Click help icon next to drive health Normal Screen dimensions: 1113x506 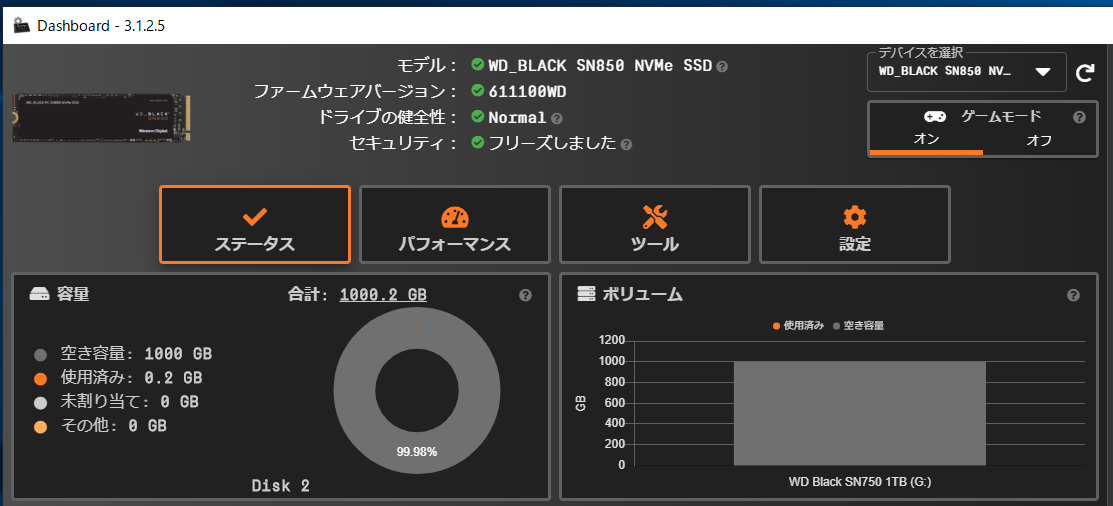557,119
